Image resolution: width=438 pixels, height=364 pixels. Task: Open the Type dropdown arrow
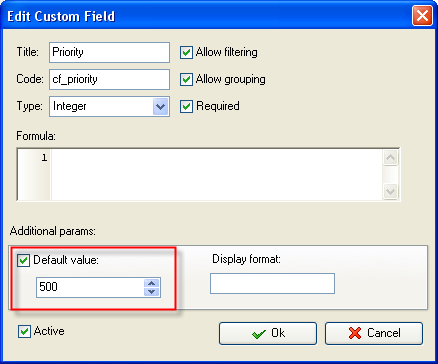[x=160, y=107]
